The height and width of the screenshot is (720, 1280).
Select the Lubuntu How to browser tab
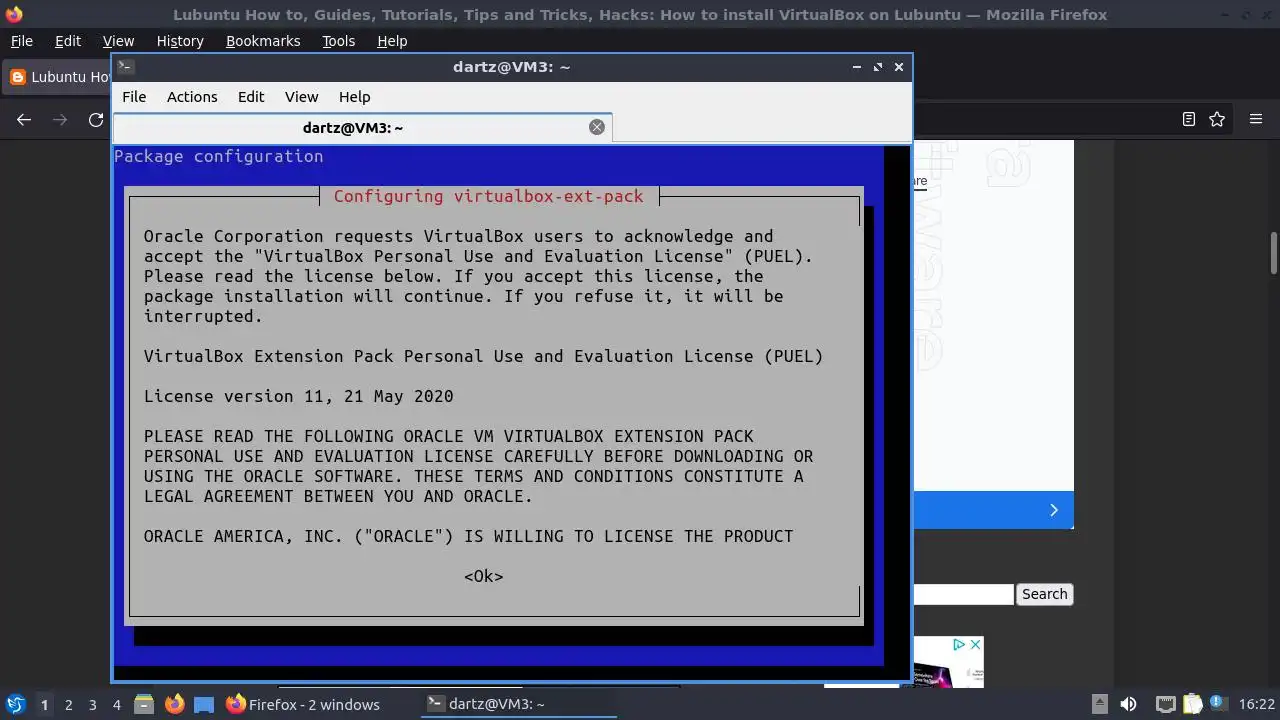pos(58,77)
